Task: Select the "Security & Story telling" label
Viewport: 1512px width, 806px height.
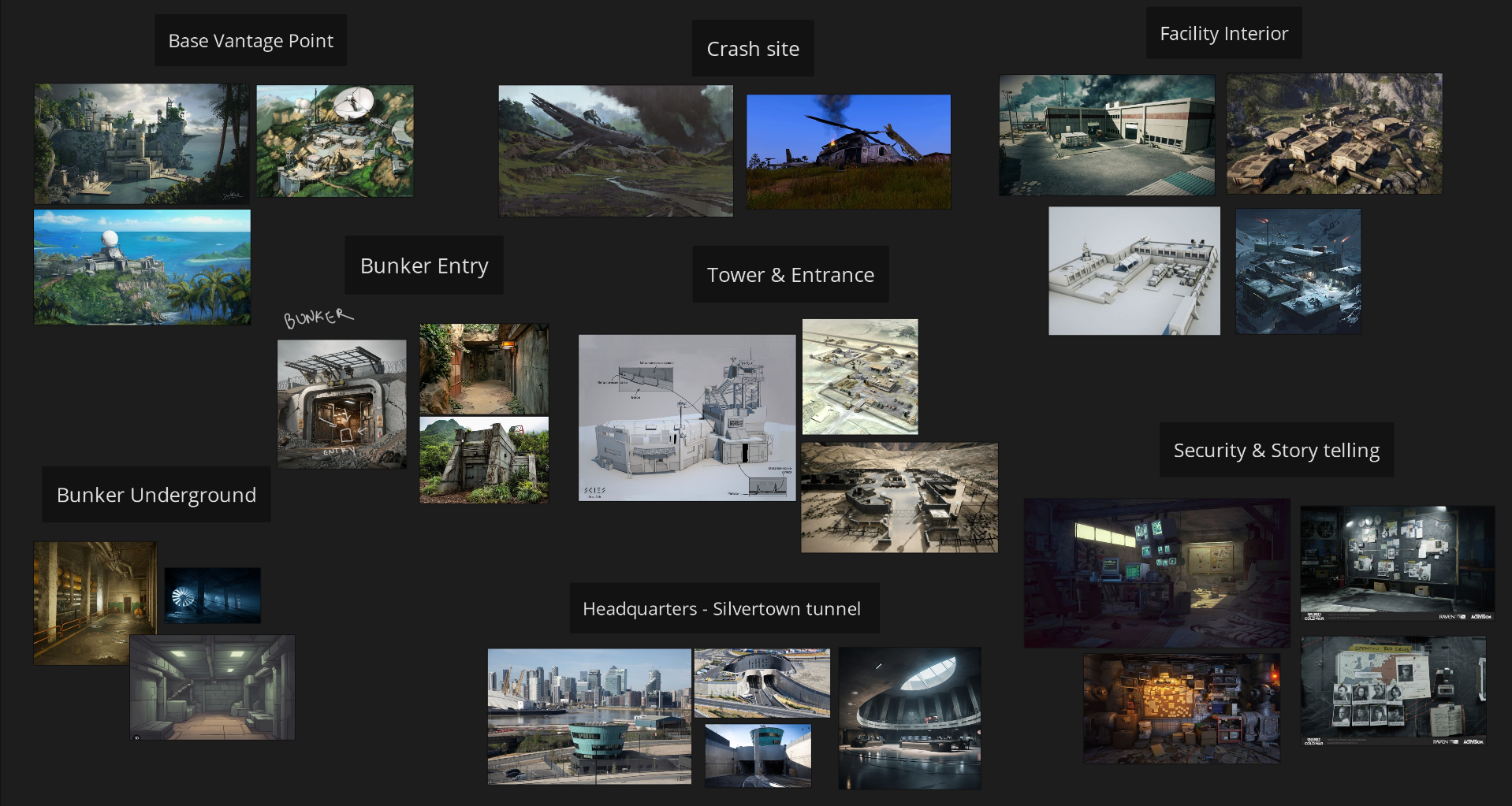Action: 1276,450
